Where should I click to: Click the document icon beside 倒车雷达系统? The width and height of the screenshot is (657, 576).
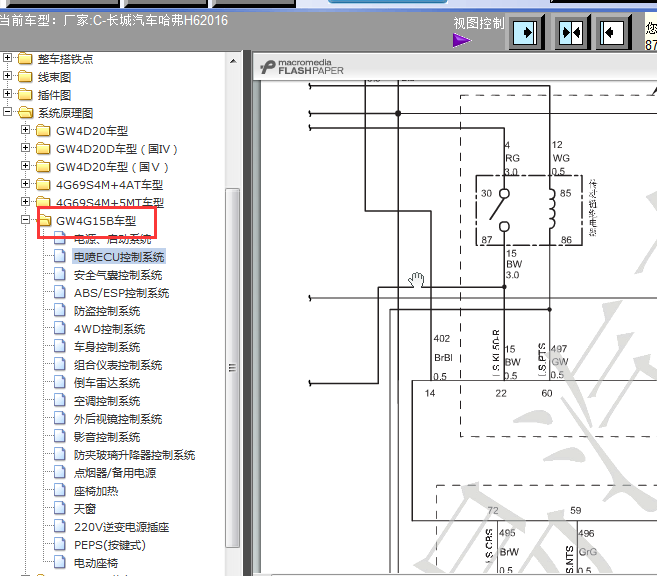click(59, 382)
